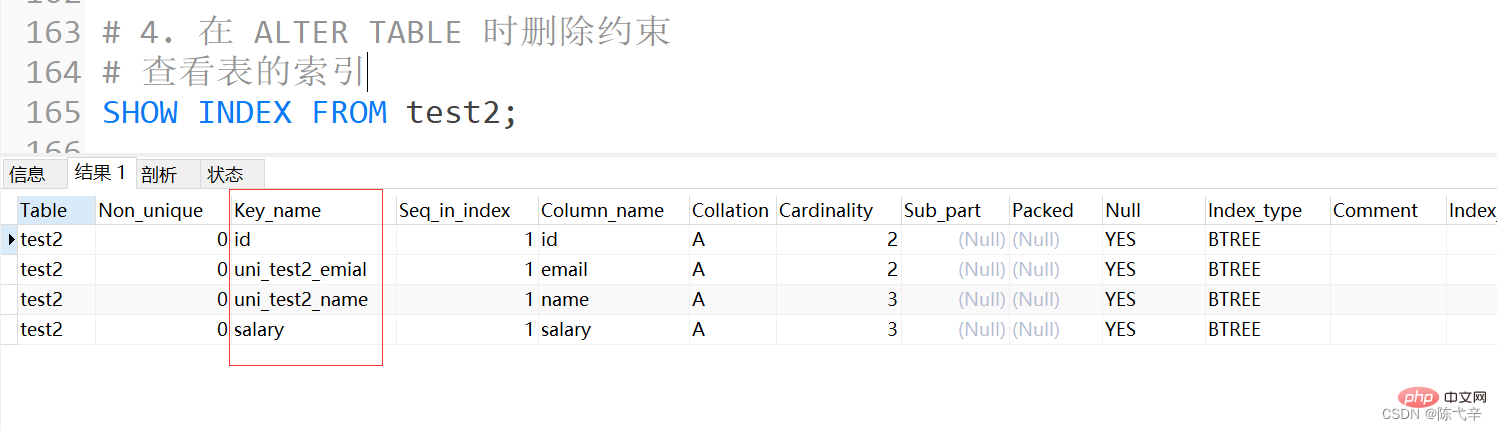Open the 剖析 tab

[x=159, y=174]
